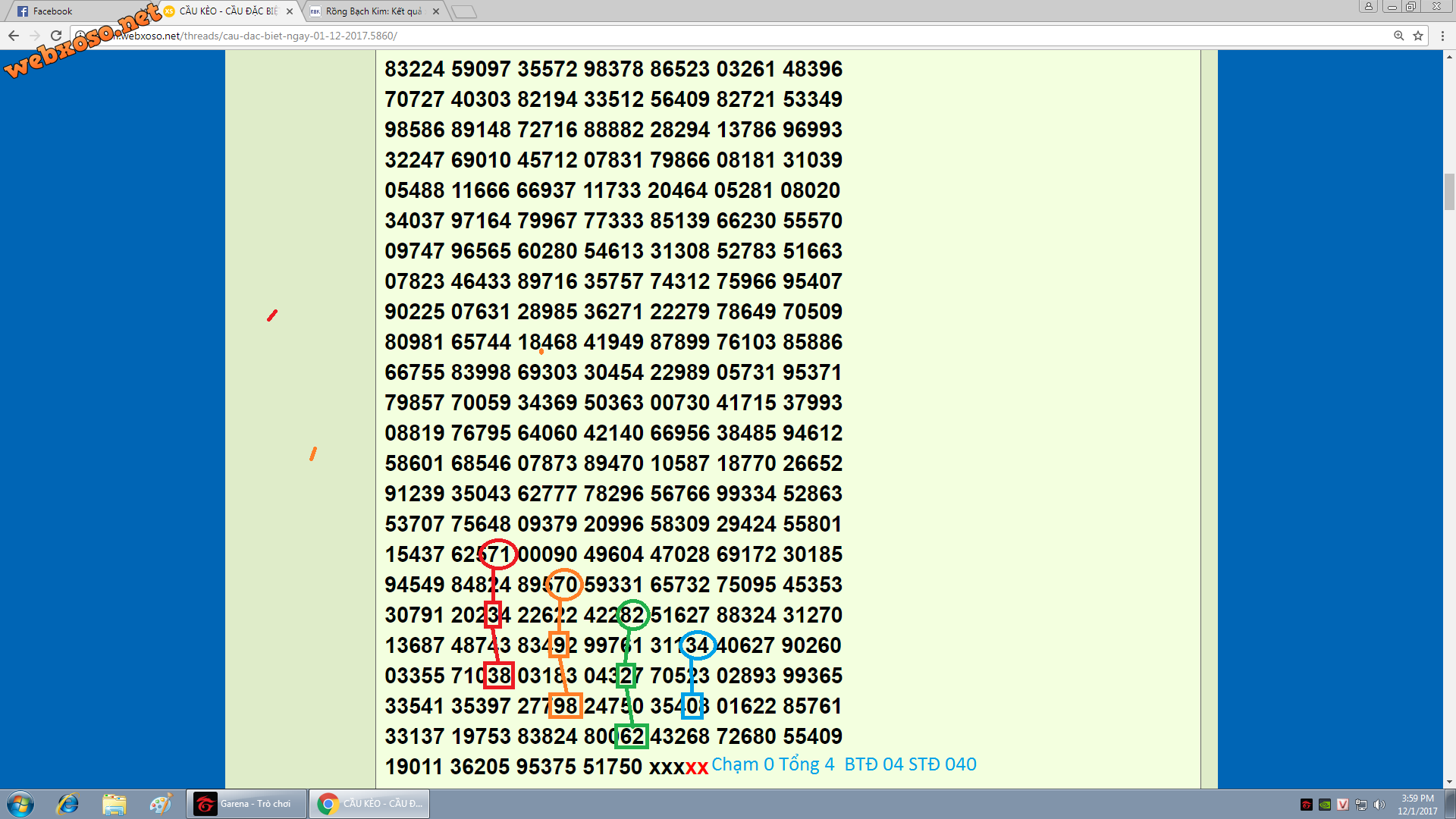The image size is (1456, 819).
Task: Open the Windows Start menu
Action: tap(20, 804)
